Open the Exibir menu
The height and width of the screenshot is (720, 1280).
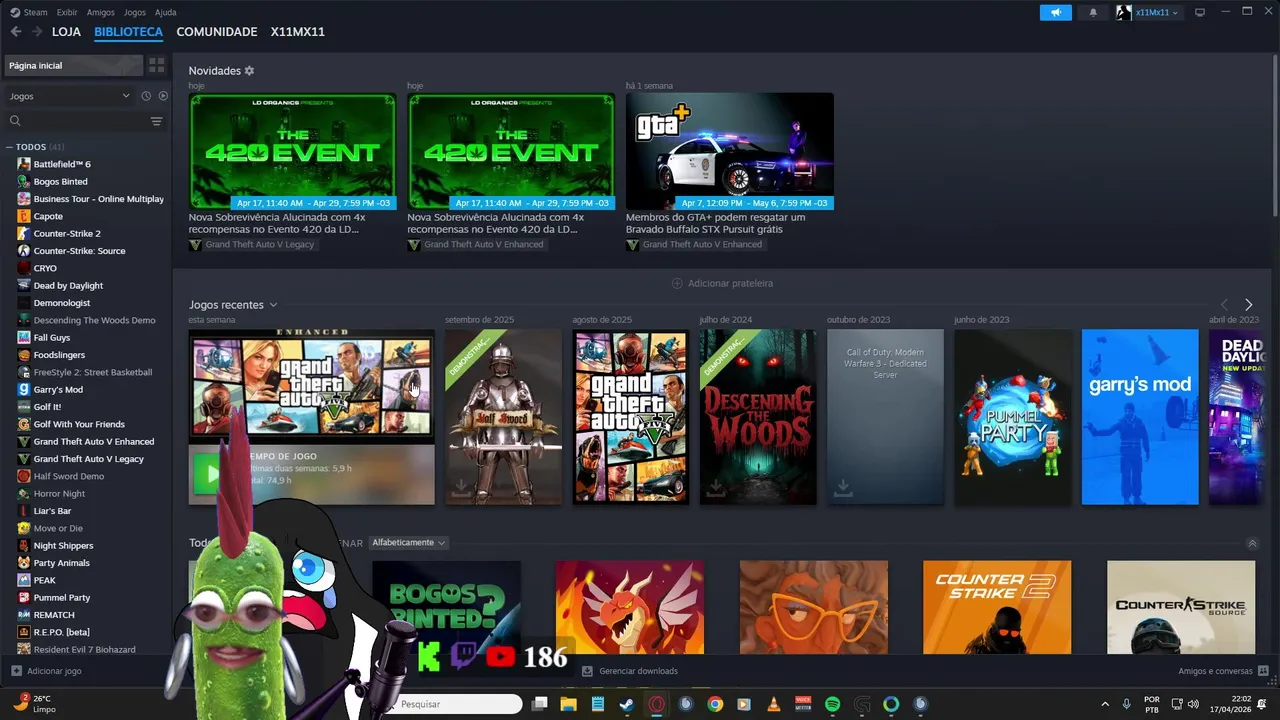(67, 12)
